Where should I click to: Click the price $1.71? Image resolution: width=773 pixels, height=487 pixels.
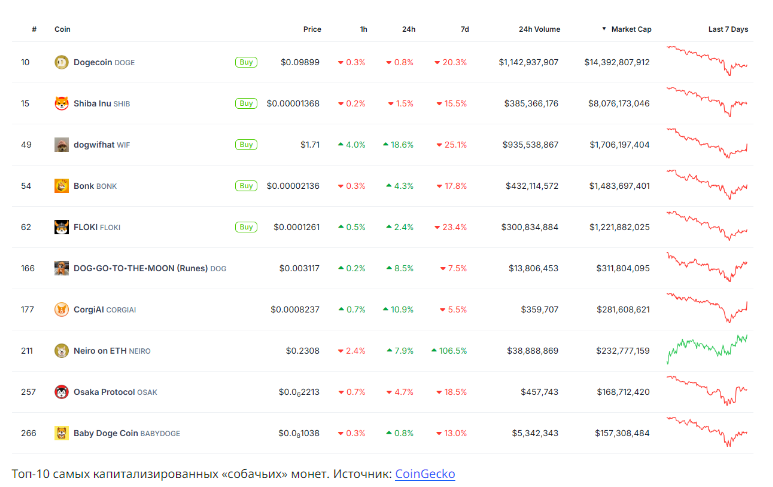[310, 144]
